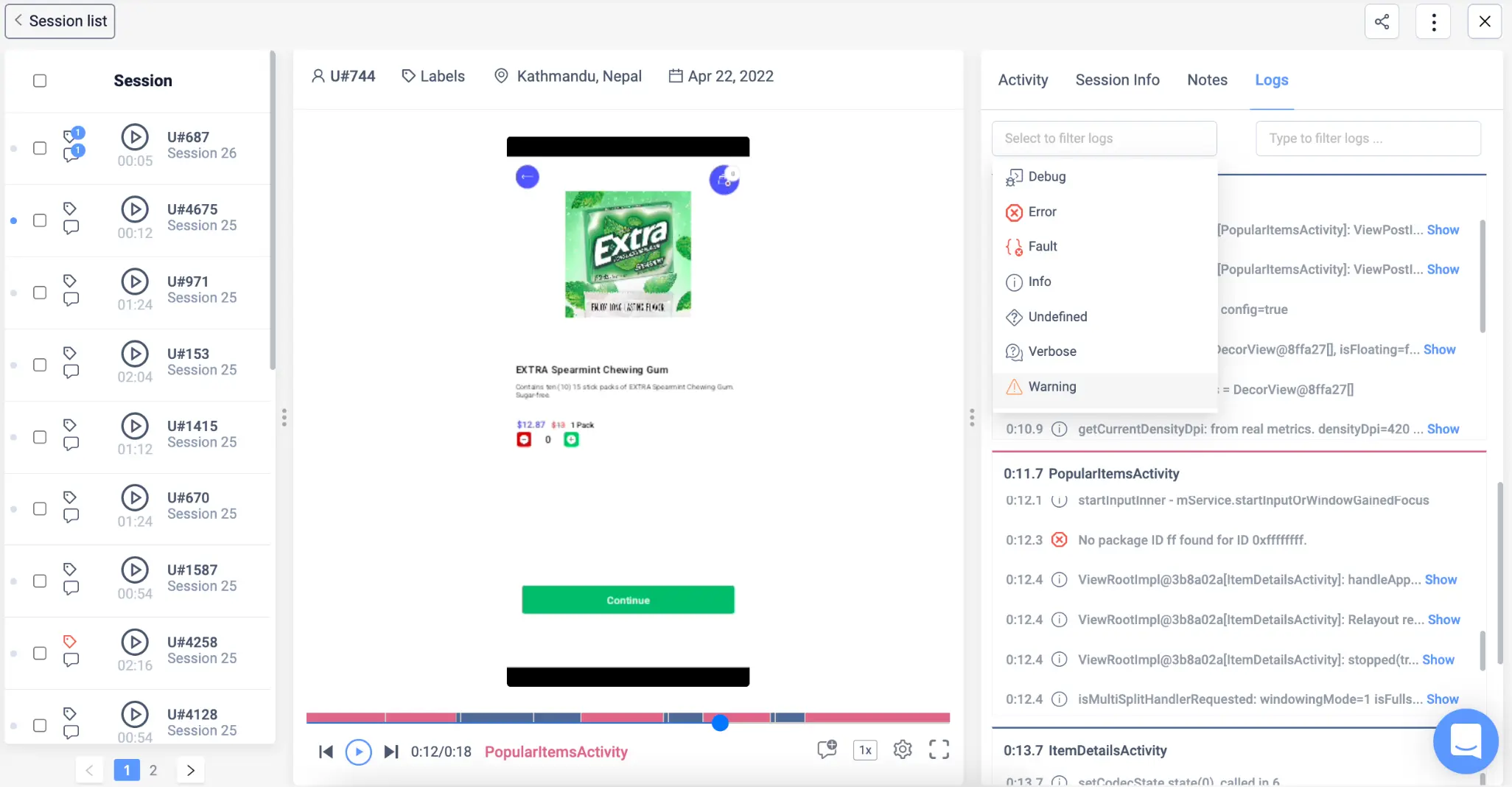Close the session player panel

[x=1485, y=21]
